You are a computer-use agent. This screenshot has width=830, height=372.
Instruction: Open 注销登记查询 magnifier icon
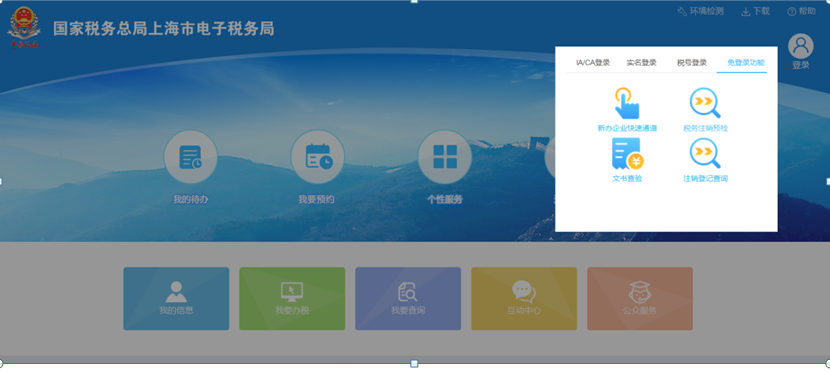pos(705,153)
